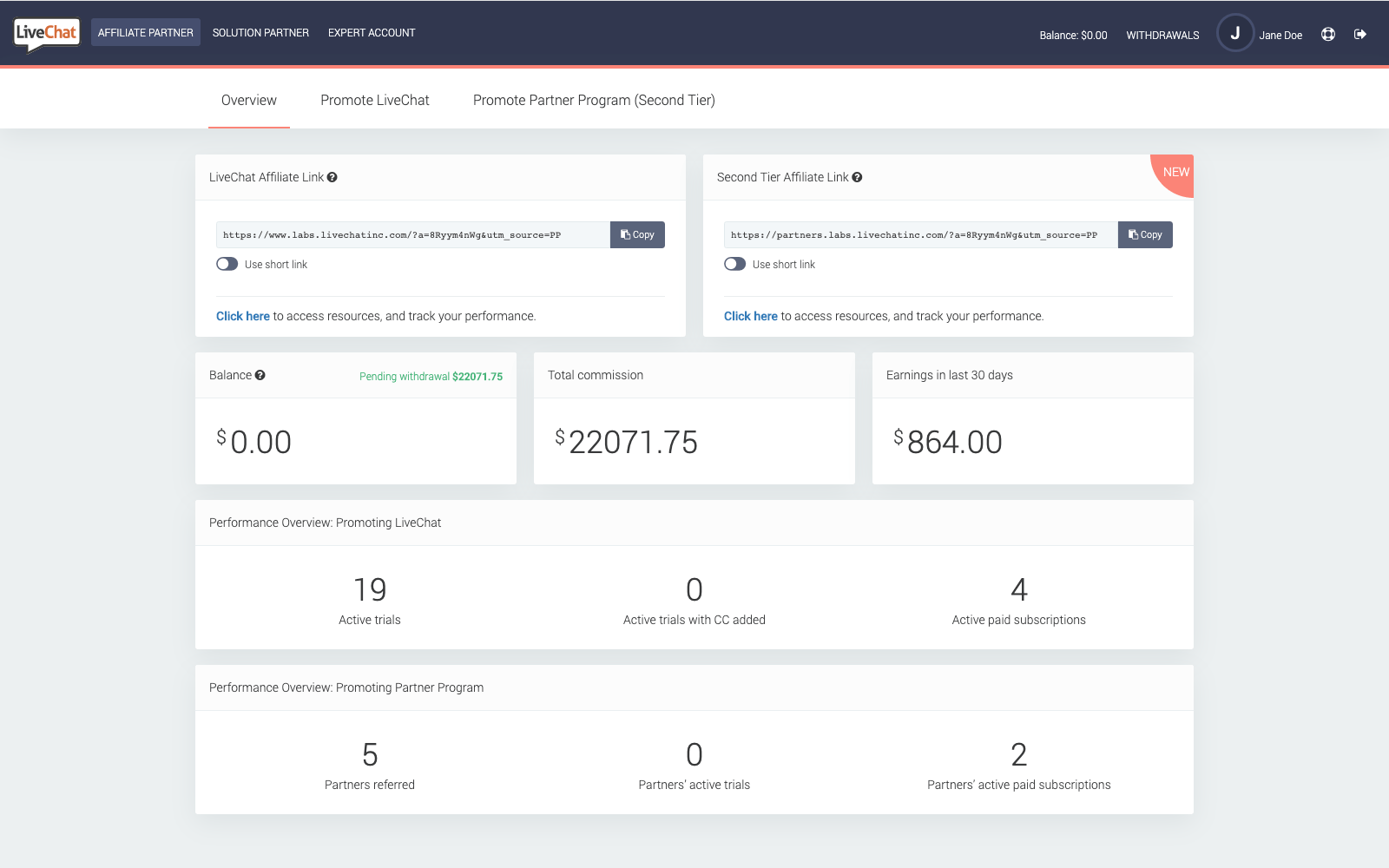Click help icon next to LiveChat Affiliate Link
Viewport: 1389px width, 868px height.
[x=332, y=177]
